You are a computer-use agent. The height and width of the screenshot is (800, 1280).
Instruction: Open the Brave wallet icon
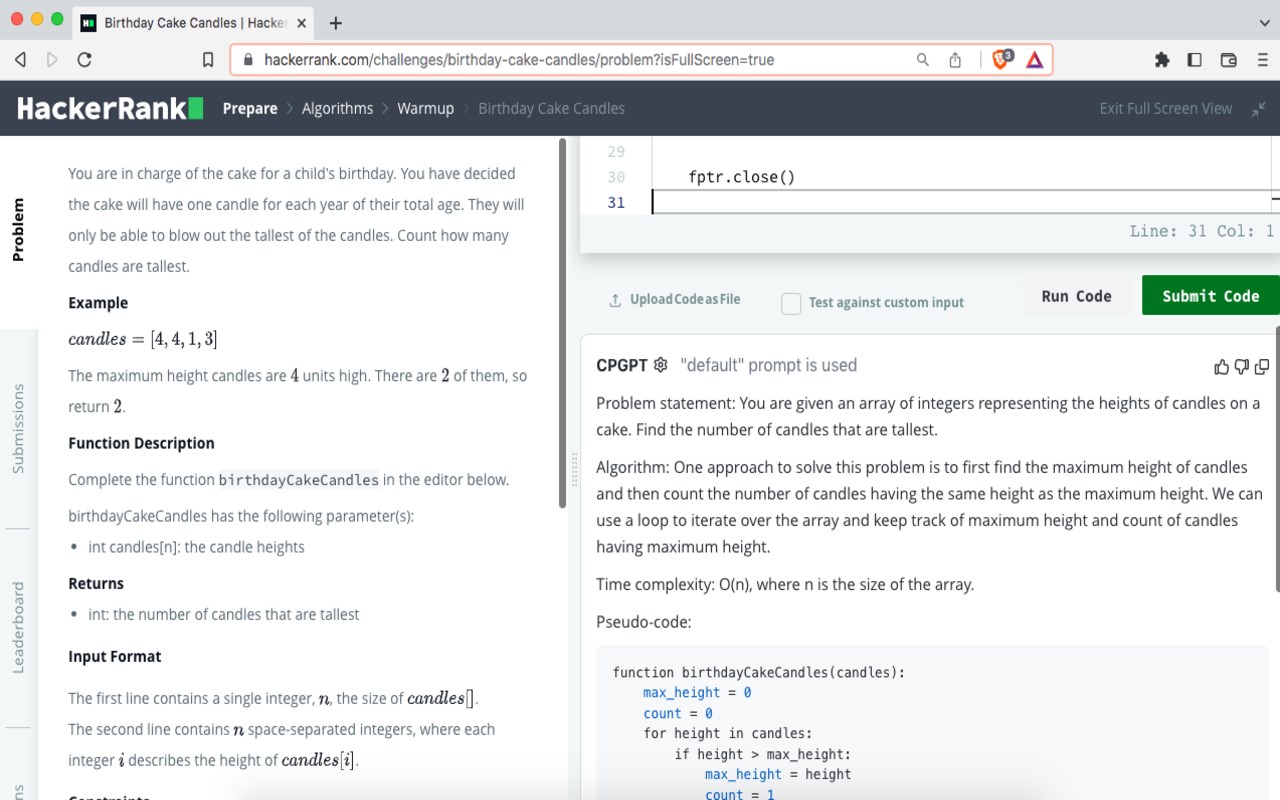[1229, 60]
